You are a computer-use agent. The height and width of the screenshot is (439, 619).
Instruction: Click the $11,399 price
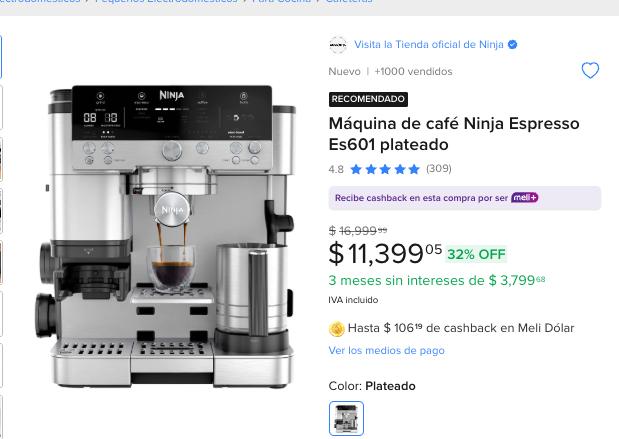coord(385,254)
